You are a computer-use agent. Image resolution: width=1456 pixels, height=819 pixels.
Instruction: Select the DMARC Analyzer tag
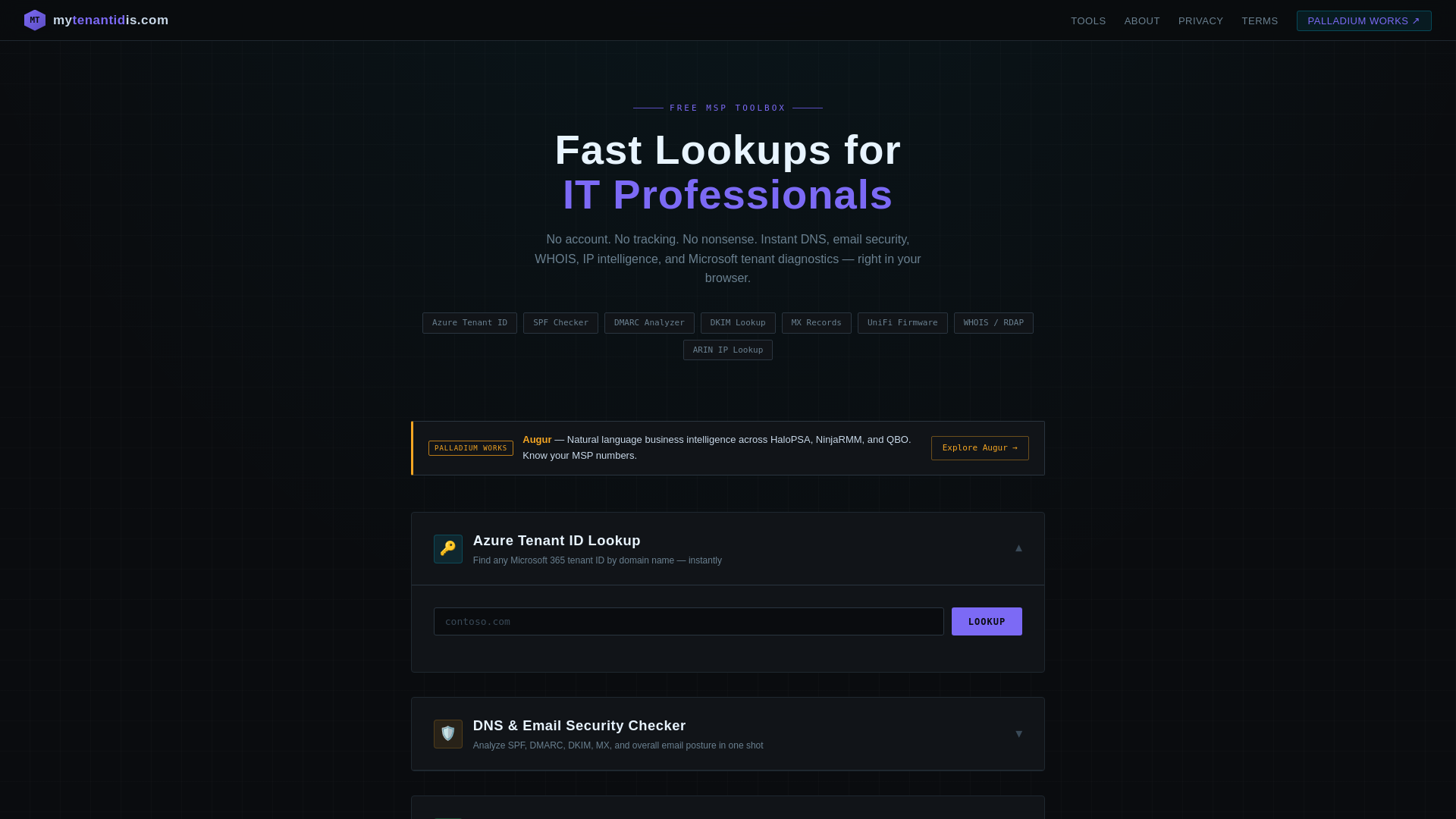(x=649, y=323)
